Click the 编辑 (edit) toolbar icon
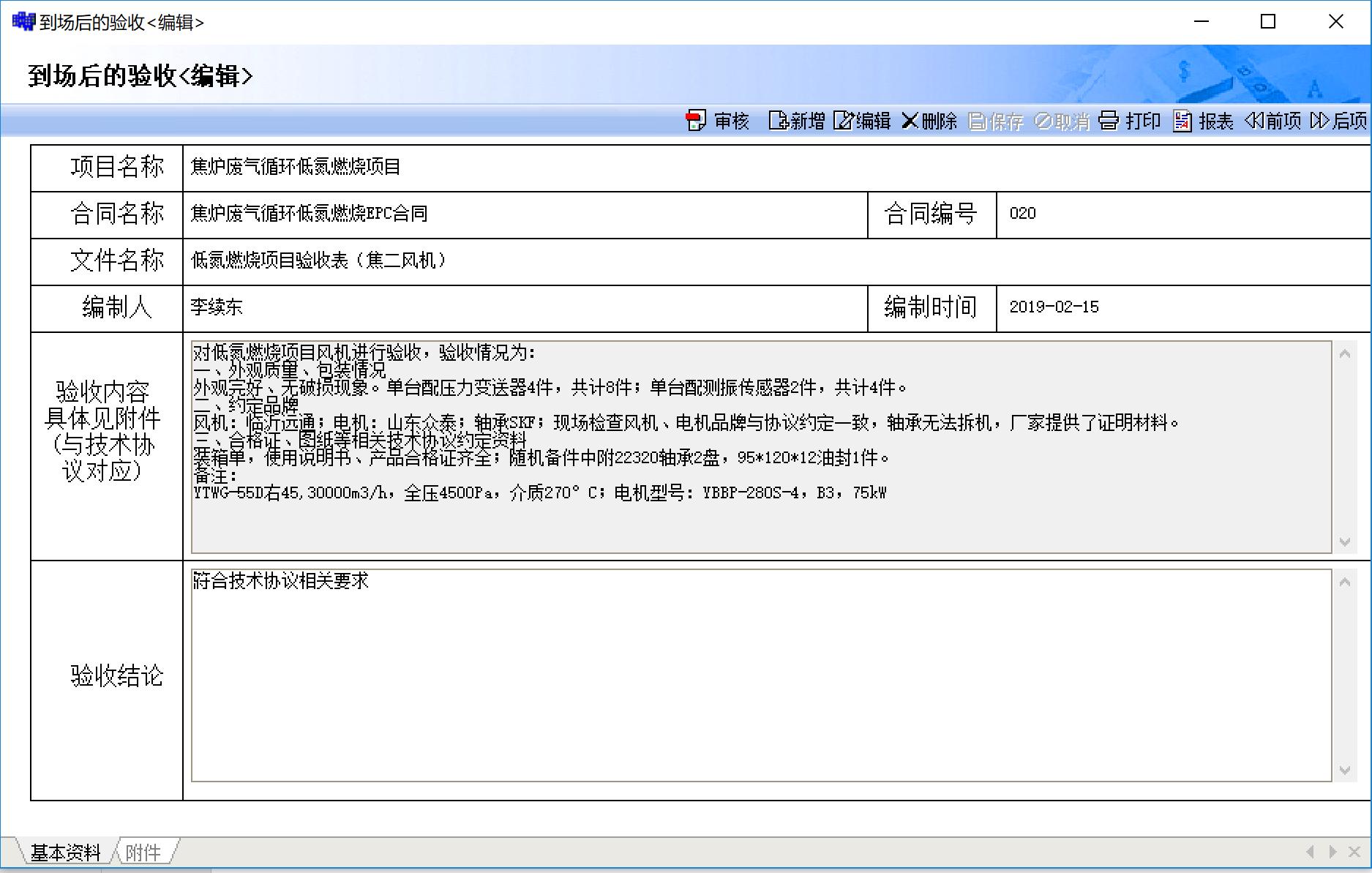Viewport: 1372px width, 873px height. click(x=844, y=121)
